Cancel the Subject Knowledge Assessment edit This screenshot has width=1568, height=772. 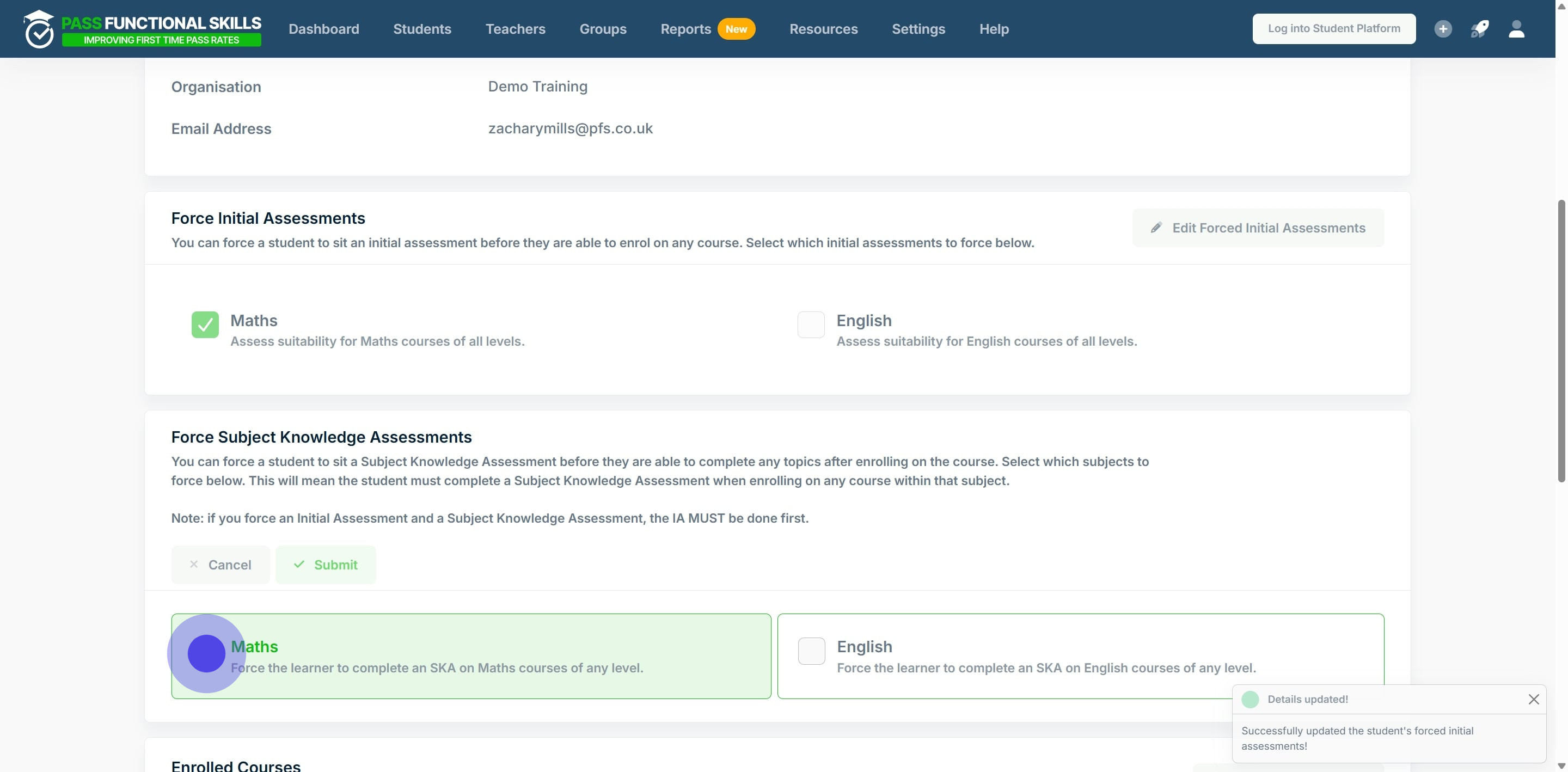pos(220,565)
